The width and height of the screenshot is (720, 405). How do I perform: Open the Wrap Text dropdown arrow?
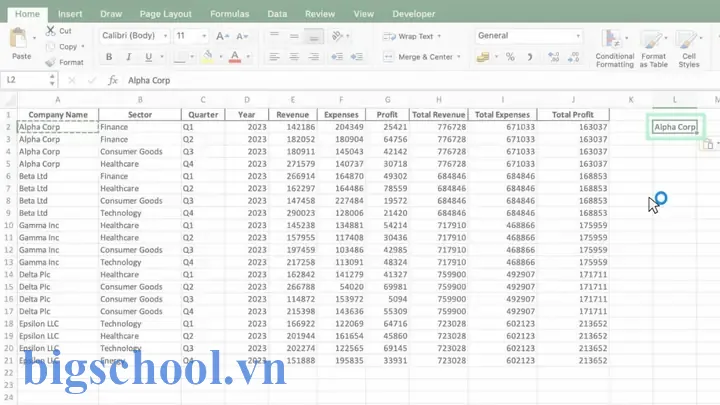click(439, 36)
